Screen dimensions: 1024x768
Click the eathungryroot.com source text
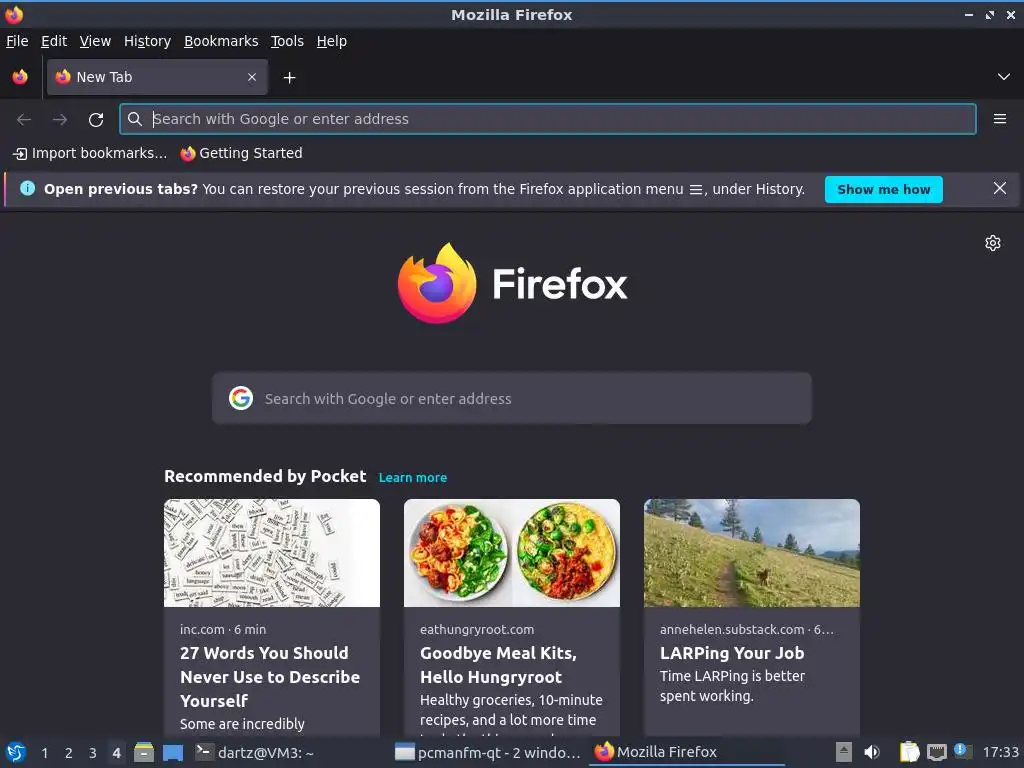(x=477, y=630)
